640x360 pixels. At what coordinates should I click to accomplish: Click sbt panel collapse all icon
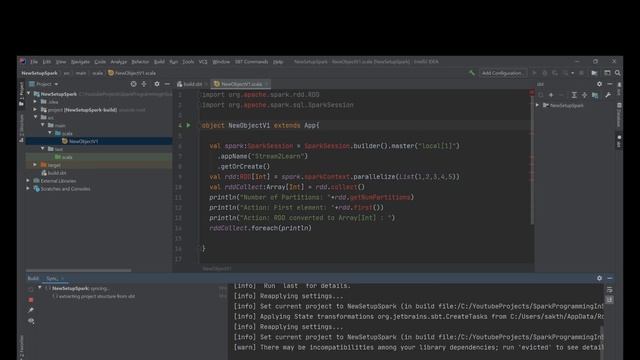(584, 95)
